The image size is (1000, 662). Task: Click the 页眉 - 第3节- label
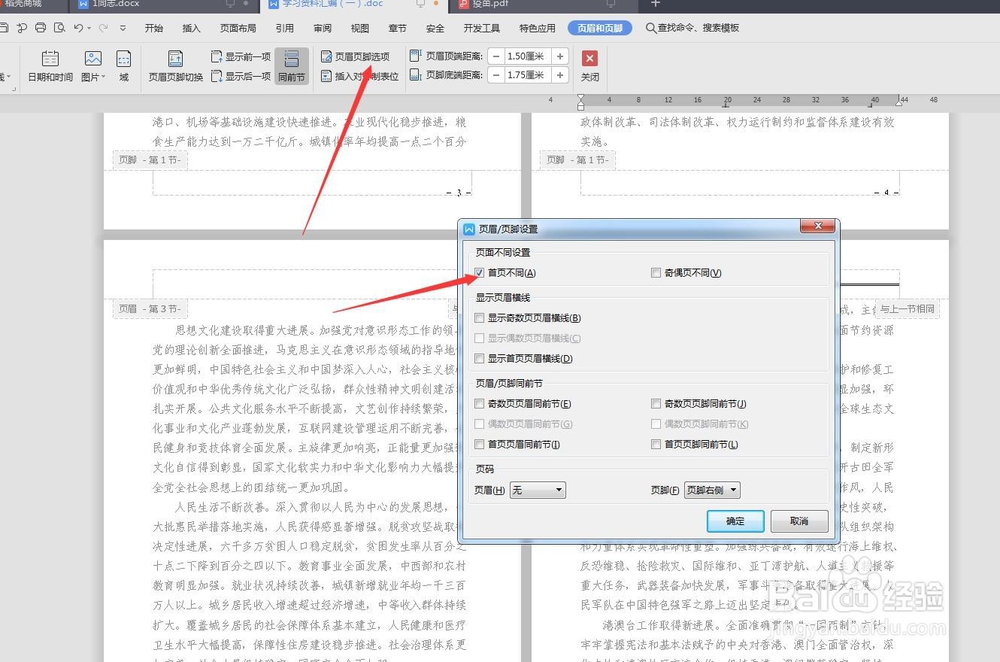(x=150, y=309)
